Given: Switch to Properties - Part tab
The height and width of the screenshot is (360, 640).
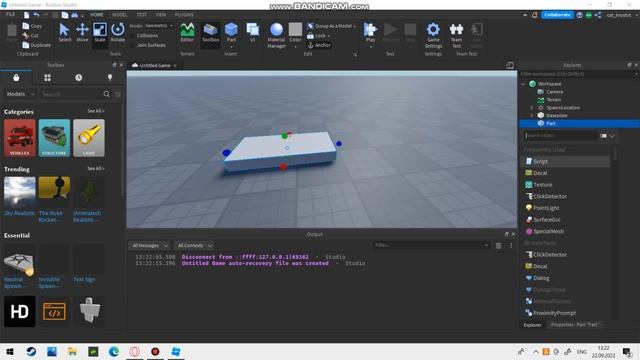Looking at the screenshot, I should pyautogui.click(x=575, y=325).
